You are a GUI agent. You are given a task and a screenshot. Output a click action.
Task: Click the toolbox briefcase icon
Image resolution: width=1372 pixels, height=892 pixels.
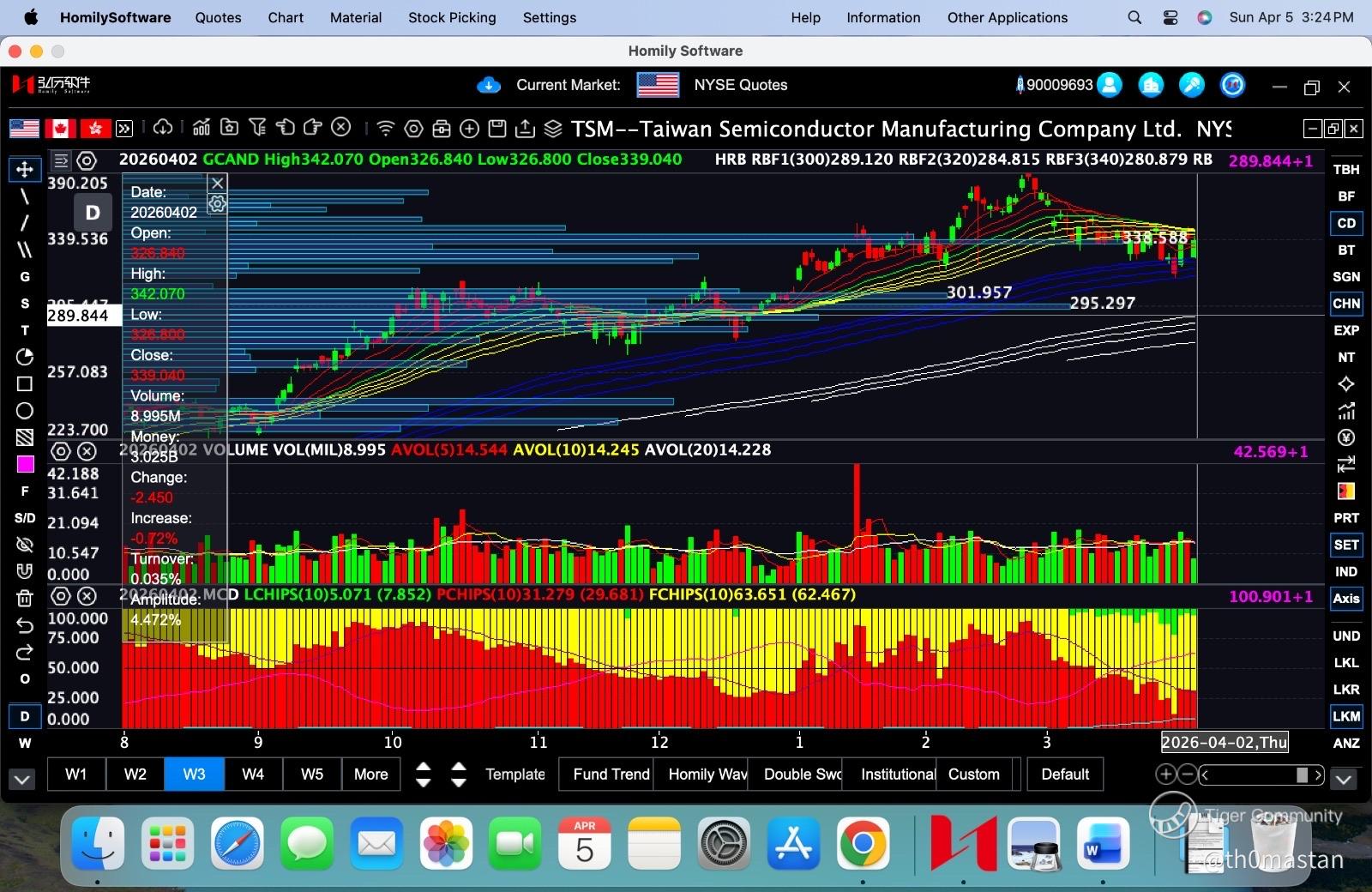point(442,129)
